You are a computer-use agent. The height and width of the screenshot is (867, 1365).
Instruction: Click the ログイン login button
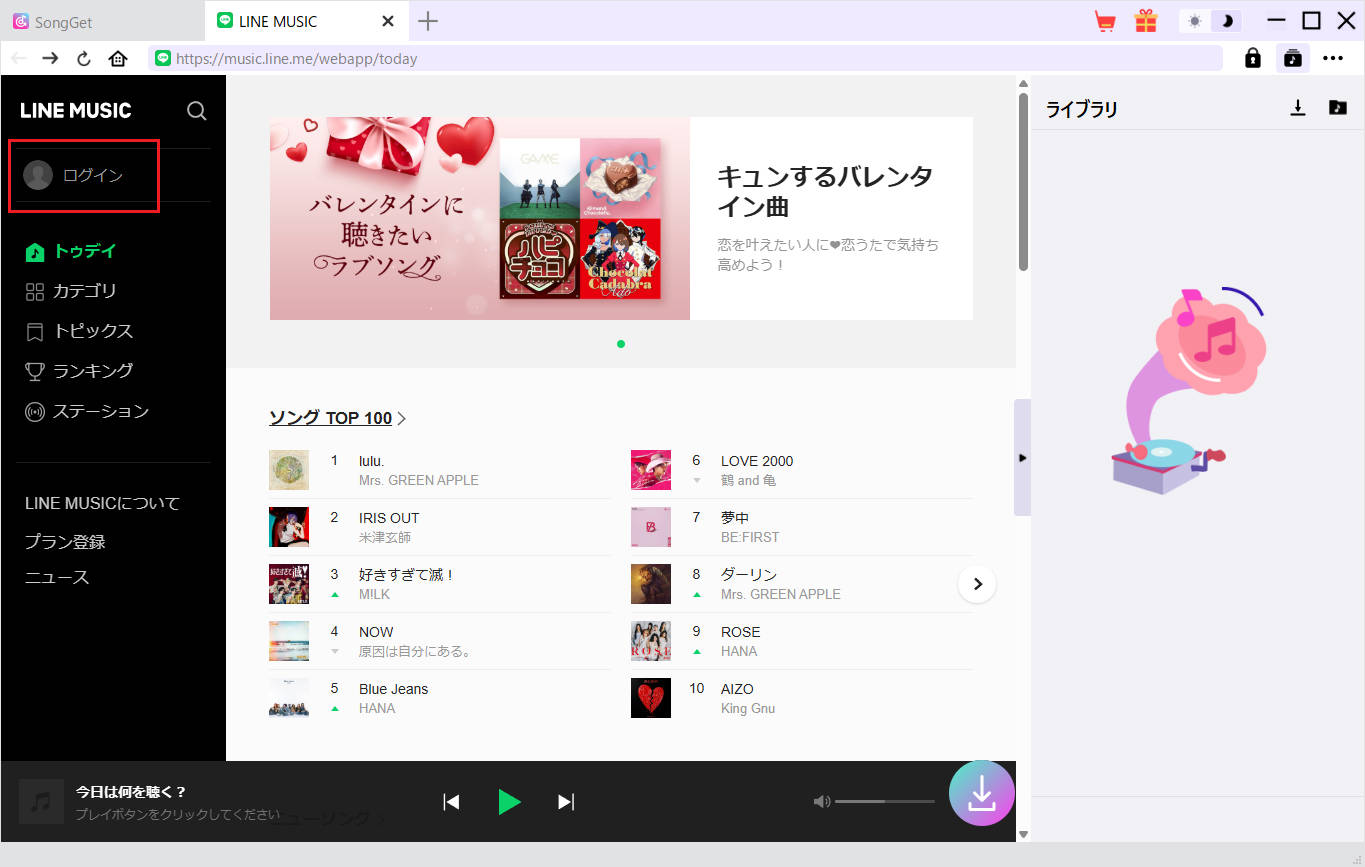83,175
